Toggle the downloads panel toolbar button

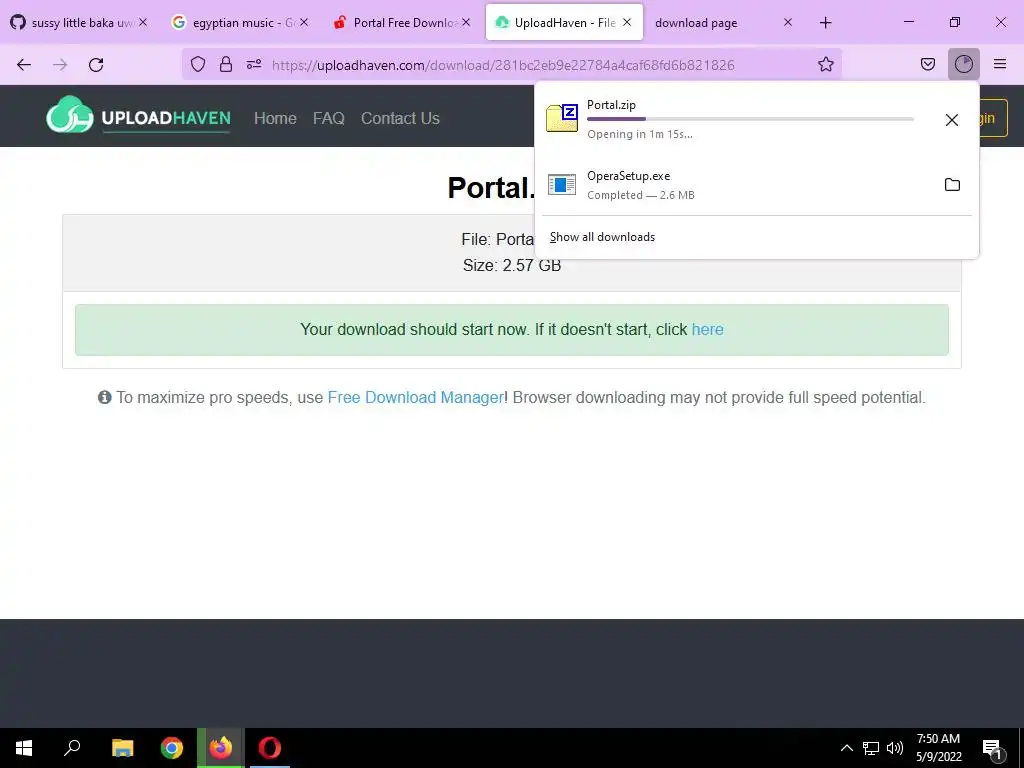[963, 64]
